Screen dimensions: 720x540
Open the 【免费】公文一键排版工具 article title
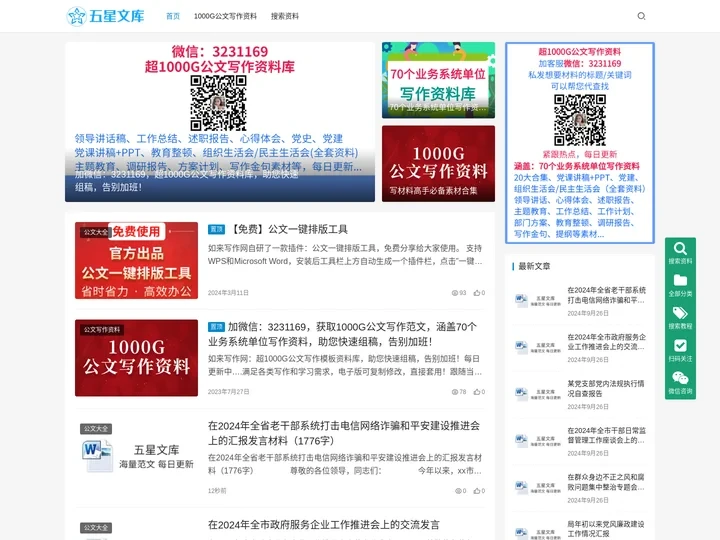tap(287, 229)
